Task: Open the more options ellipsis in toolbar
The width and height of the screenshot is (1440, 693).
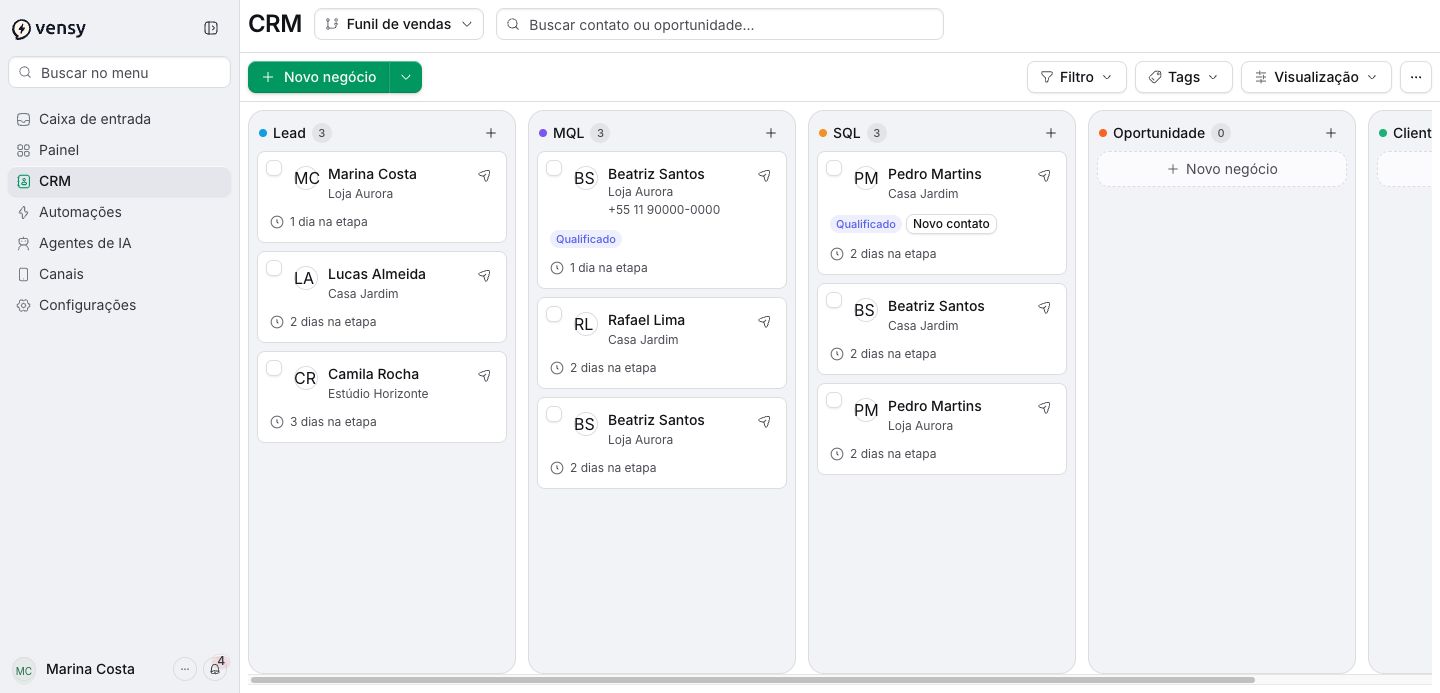Action: click(1416, 77)
